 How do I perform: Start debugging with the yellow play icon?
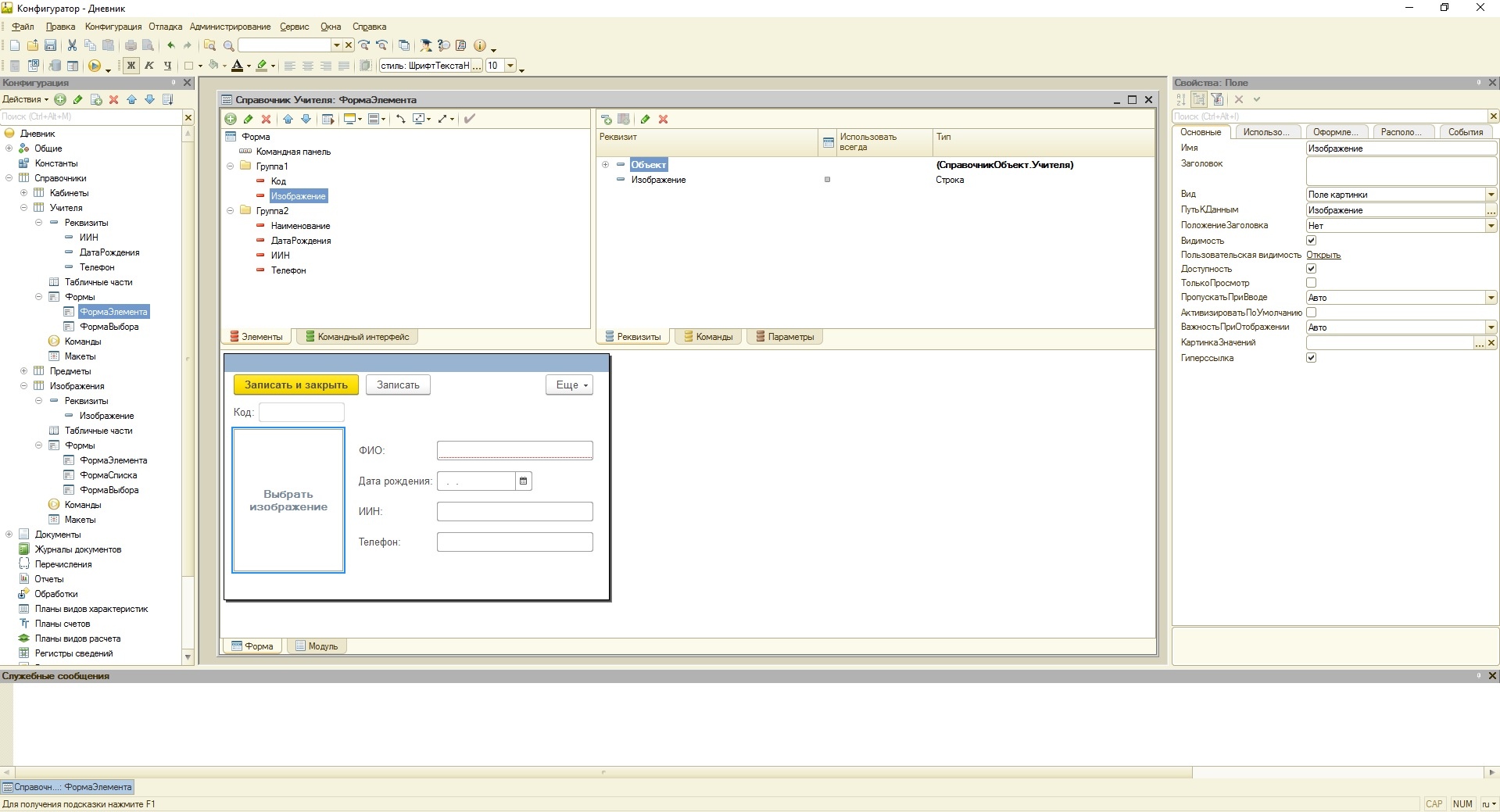(95, 66)
